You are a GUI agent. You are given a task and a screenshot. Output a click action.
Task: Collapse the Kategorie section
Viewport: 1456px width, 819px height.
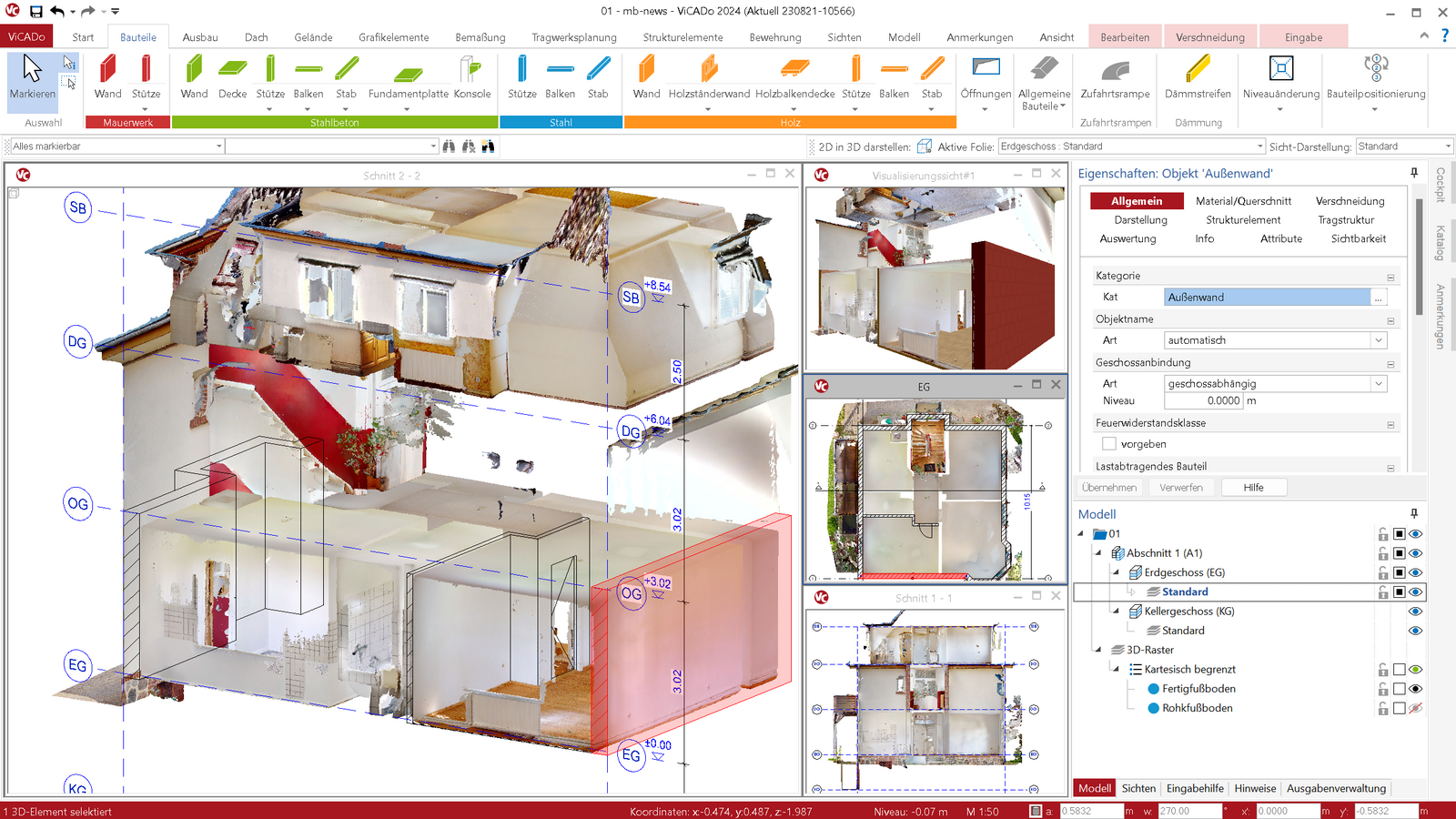(1390, 277)
